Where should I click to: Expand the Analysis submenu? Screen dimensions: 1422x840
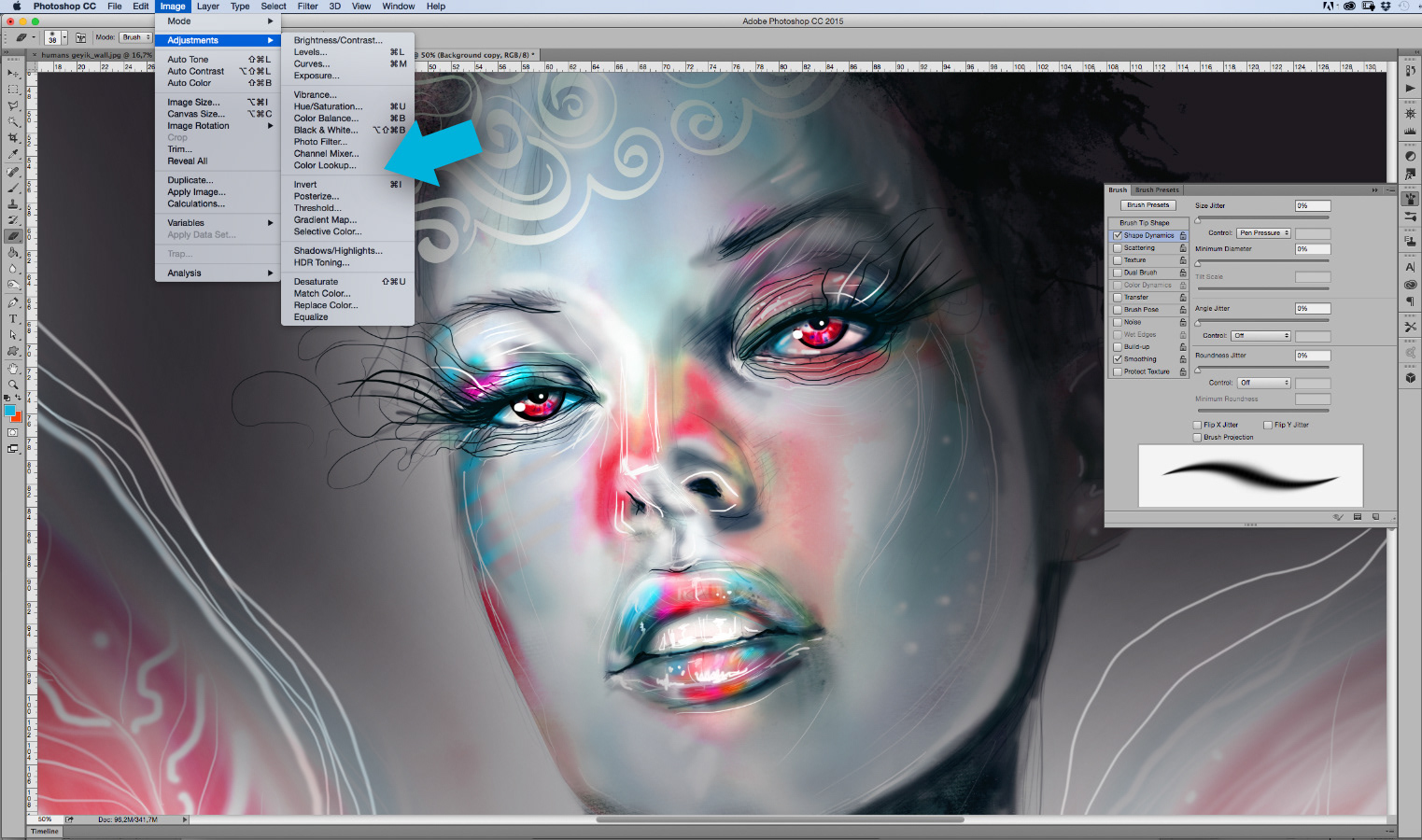coord(218,273)
